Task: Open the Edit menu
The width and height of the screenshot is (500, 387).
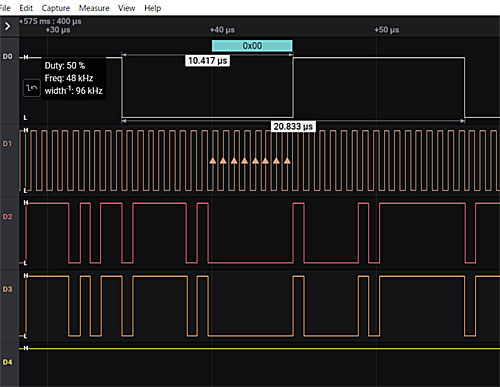Action: pyautogui.click(x=26, y=8)
